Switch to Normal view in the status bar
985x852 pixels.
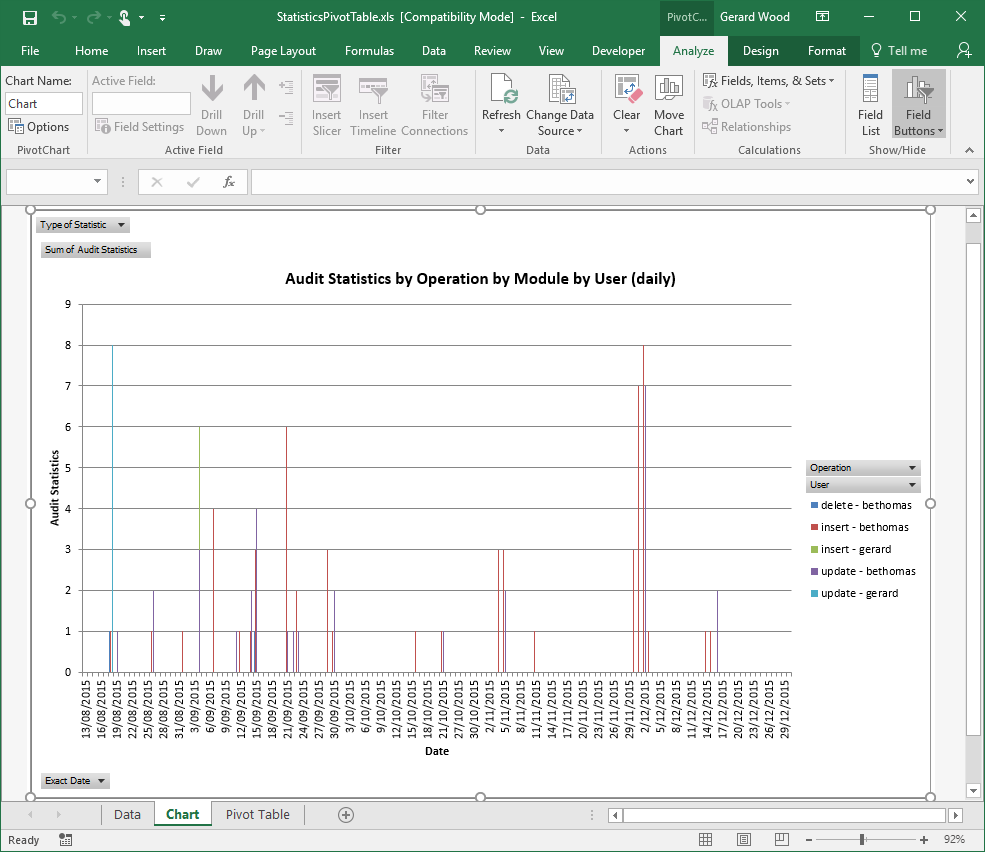706,840
